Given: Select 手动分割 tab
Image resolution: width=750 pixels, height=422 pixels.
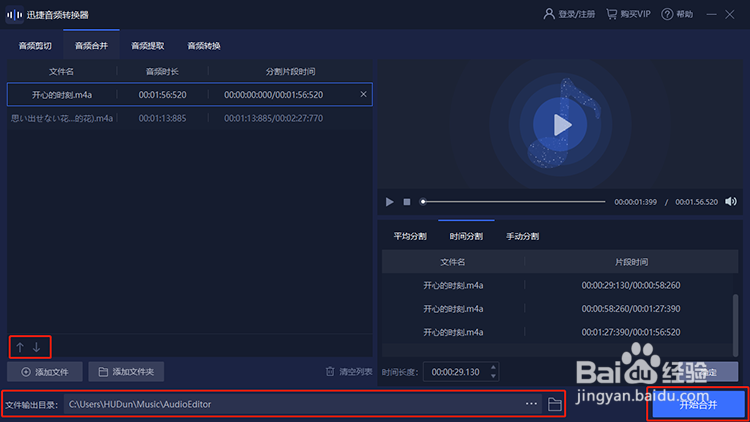Looking at the screenshot, I should tap(523, 236).
